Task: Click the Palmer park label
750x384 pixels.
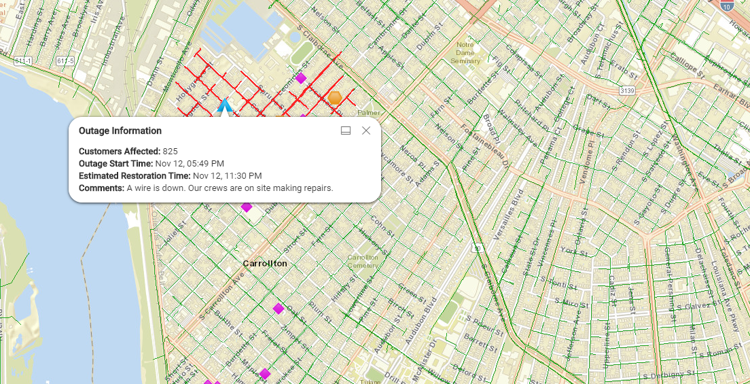Action: tap(368, 113)
